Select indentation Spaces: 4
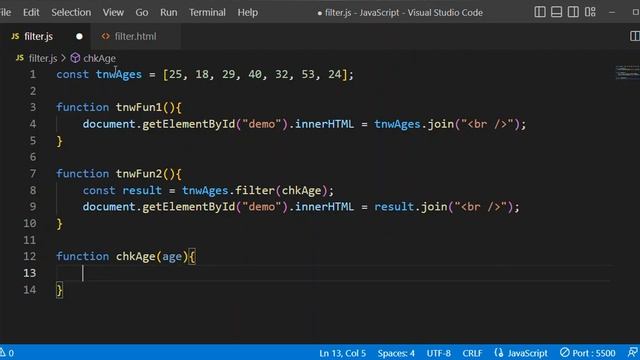This screenshot has width=640, height=360. pos(396,353)
